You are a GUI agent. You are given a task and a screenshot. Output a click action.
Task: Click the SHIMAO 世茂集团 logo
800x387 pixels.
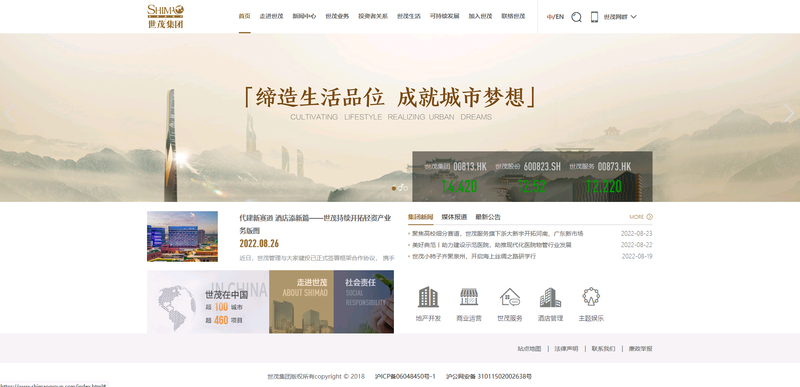(x=165, y=16)
